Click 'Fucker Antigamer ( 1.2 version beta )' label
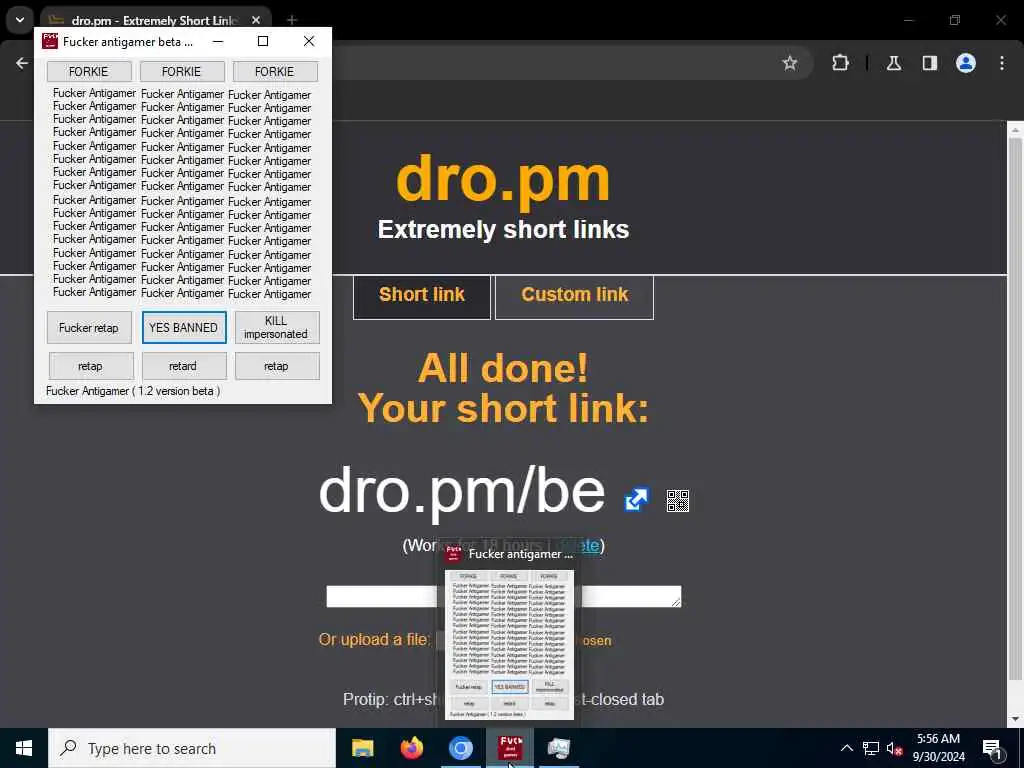 pos(133,391)
